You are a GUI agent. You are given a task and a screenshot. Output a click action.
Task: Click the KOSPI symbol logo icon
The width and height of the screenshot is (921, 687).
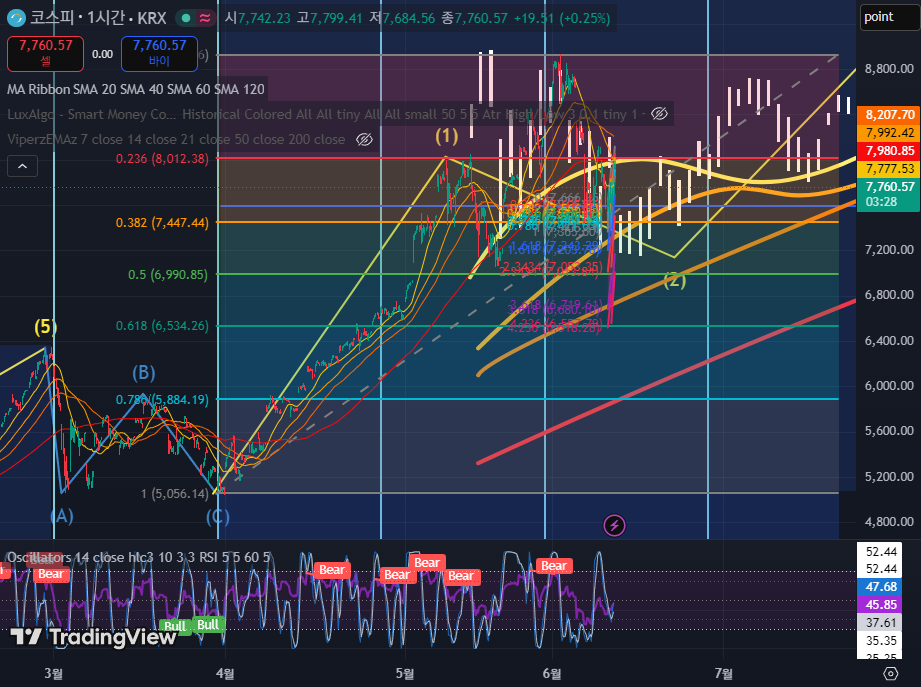click(x=16, y=18)
